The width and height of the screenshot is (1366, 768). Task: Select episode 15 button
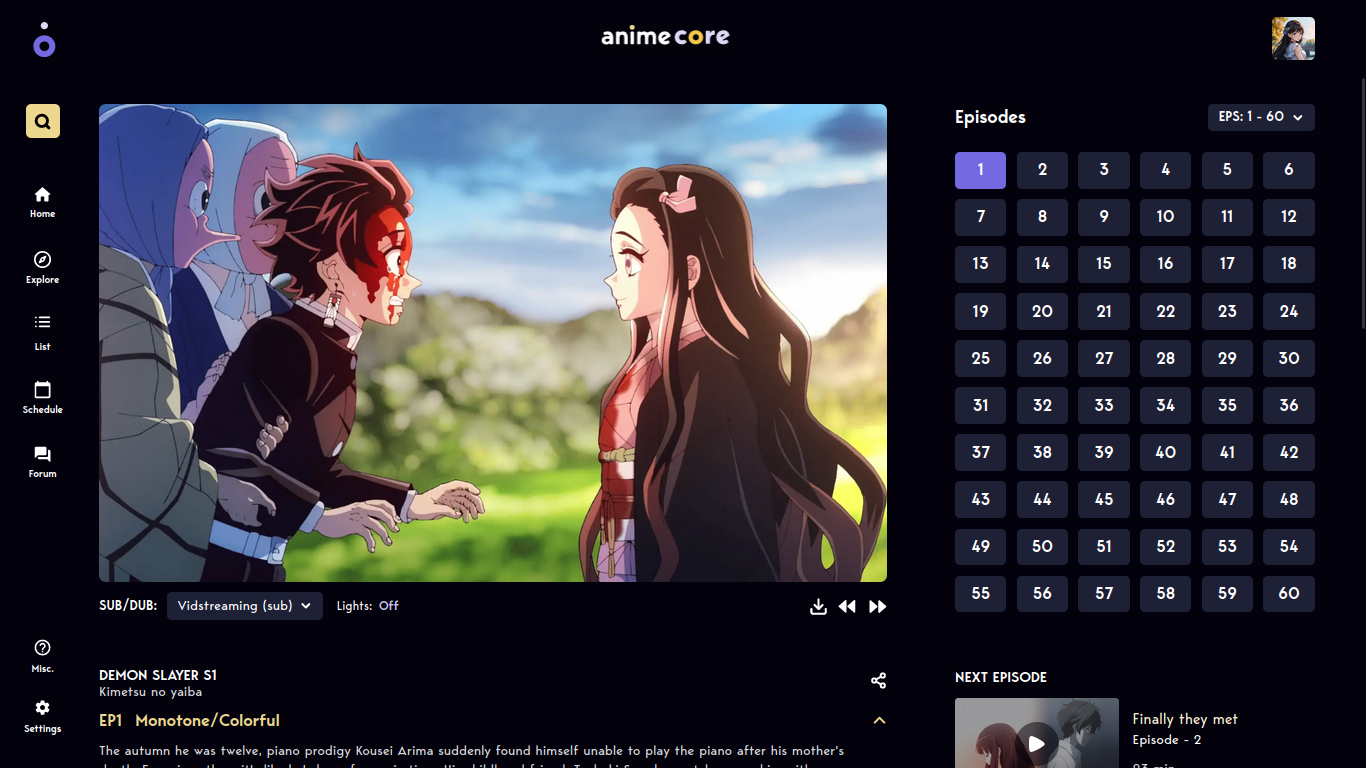coord(1104,264)
